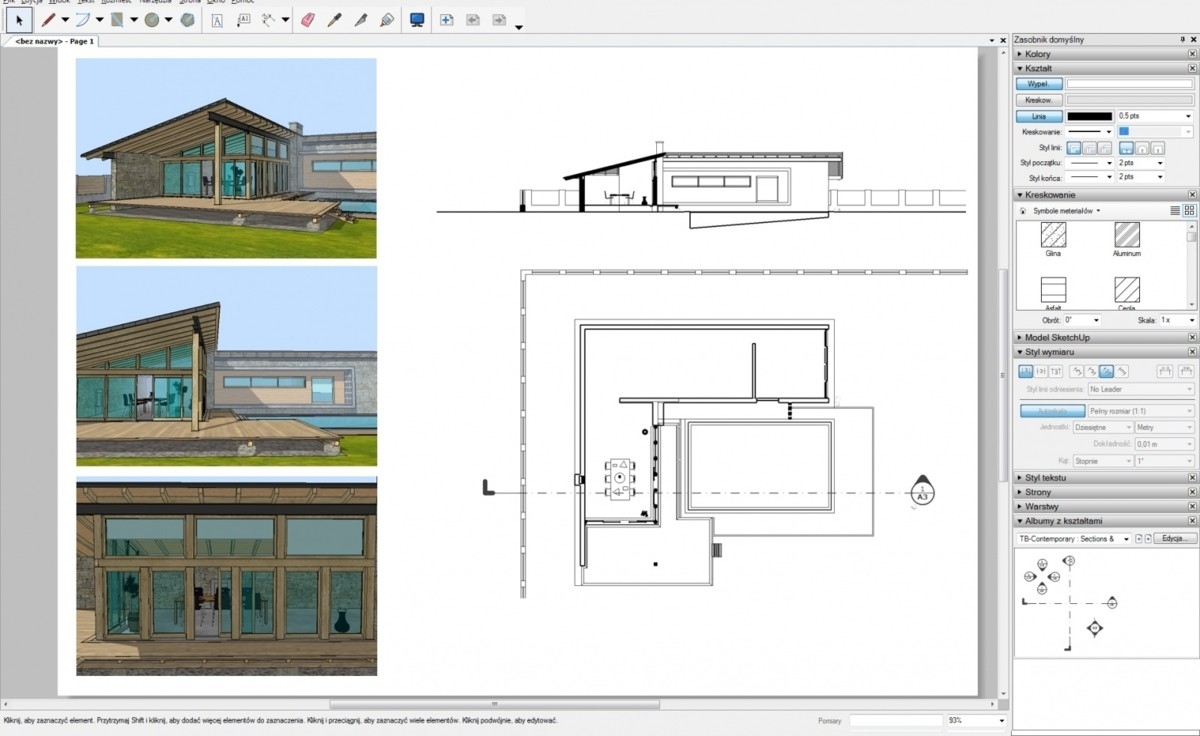
Task: Activate the eyedropper style tool
Action: pyautogui.click(x=335, y=20)
